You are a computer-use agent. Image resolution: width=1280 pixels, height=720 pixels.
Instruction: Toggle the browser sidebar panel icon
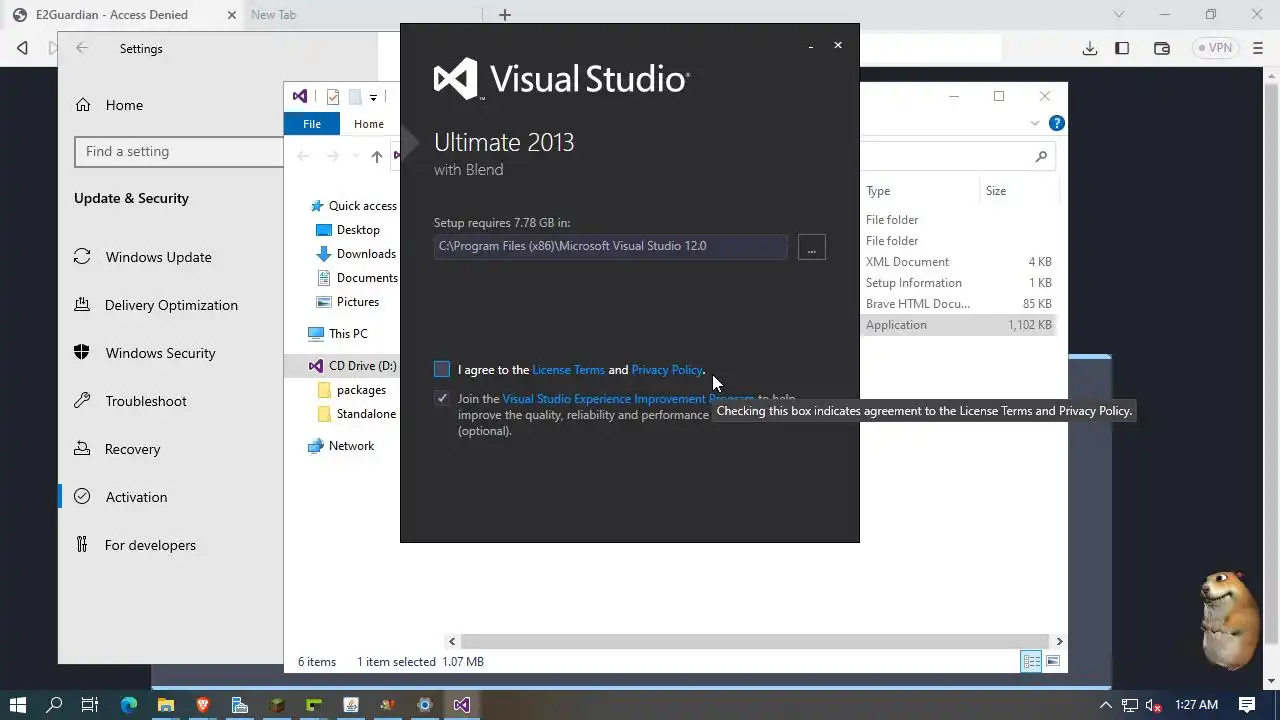[1122, 48]
